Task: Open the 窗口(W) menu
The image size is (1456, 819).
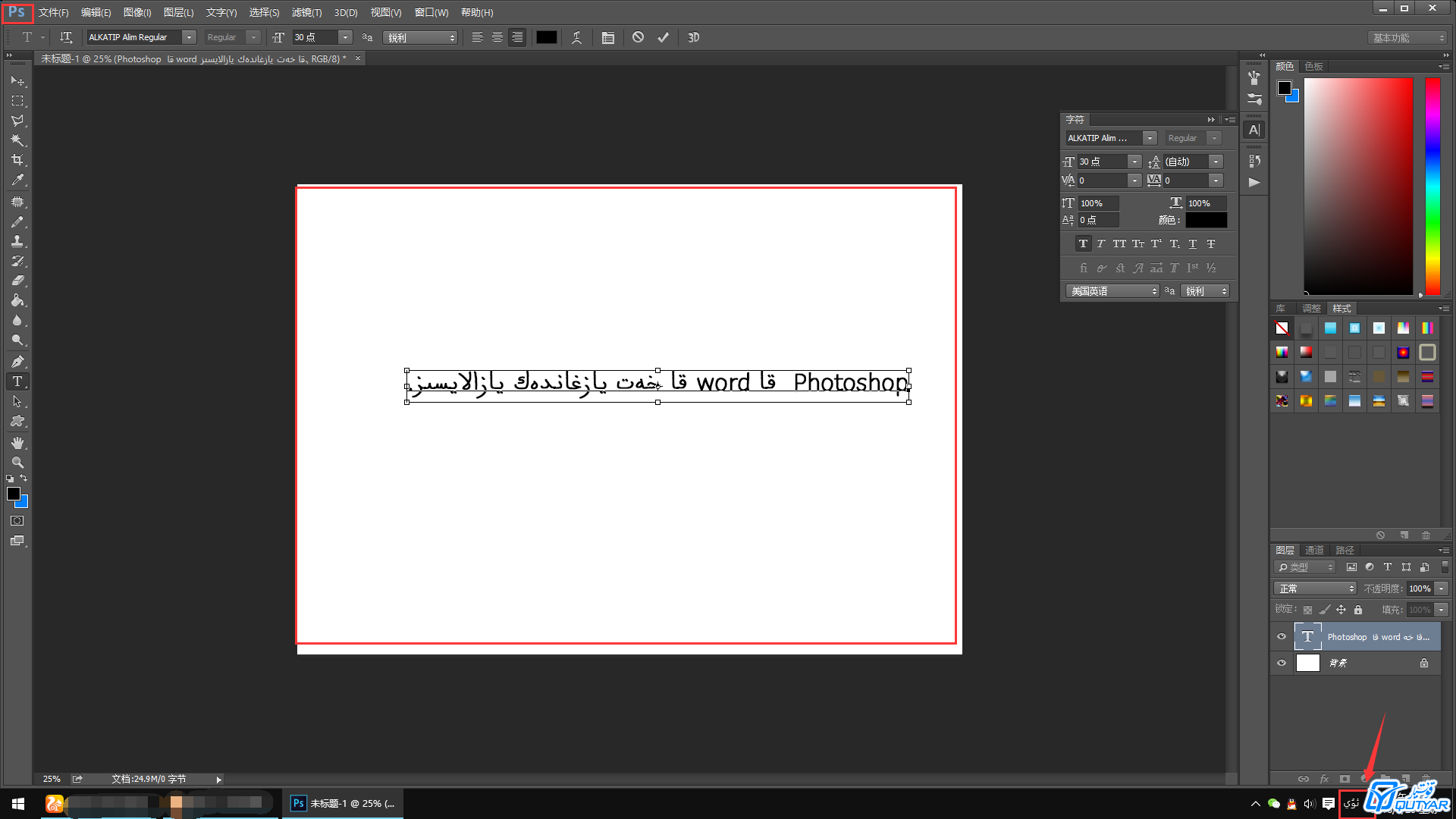Action: (x=431, y=12)
